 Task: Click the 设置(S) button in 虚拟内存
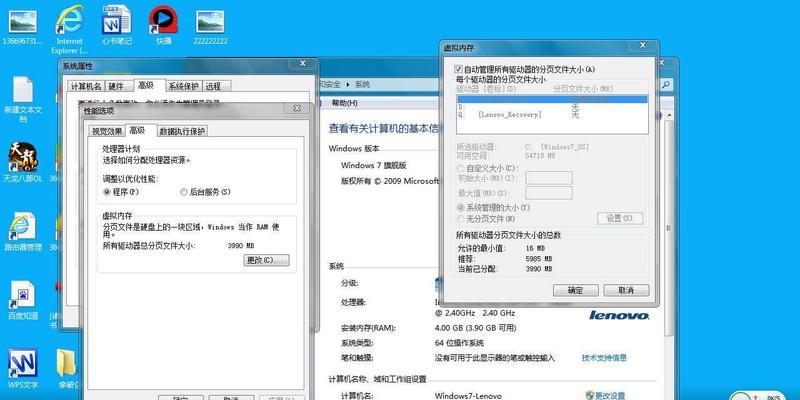tap(620, 218)
